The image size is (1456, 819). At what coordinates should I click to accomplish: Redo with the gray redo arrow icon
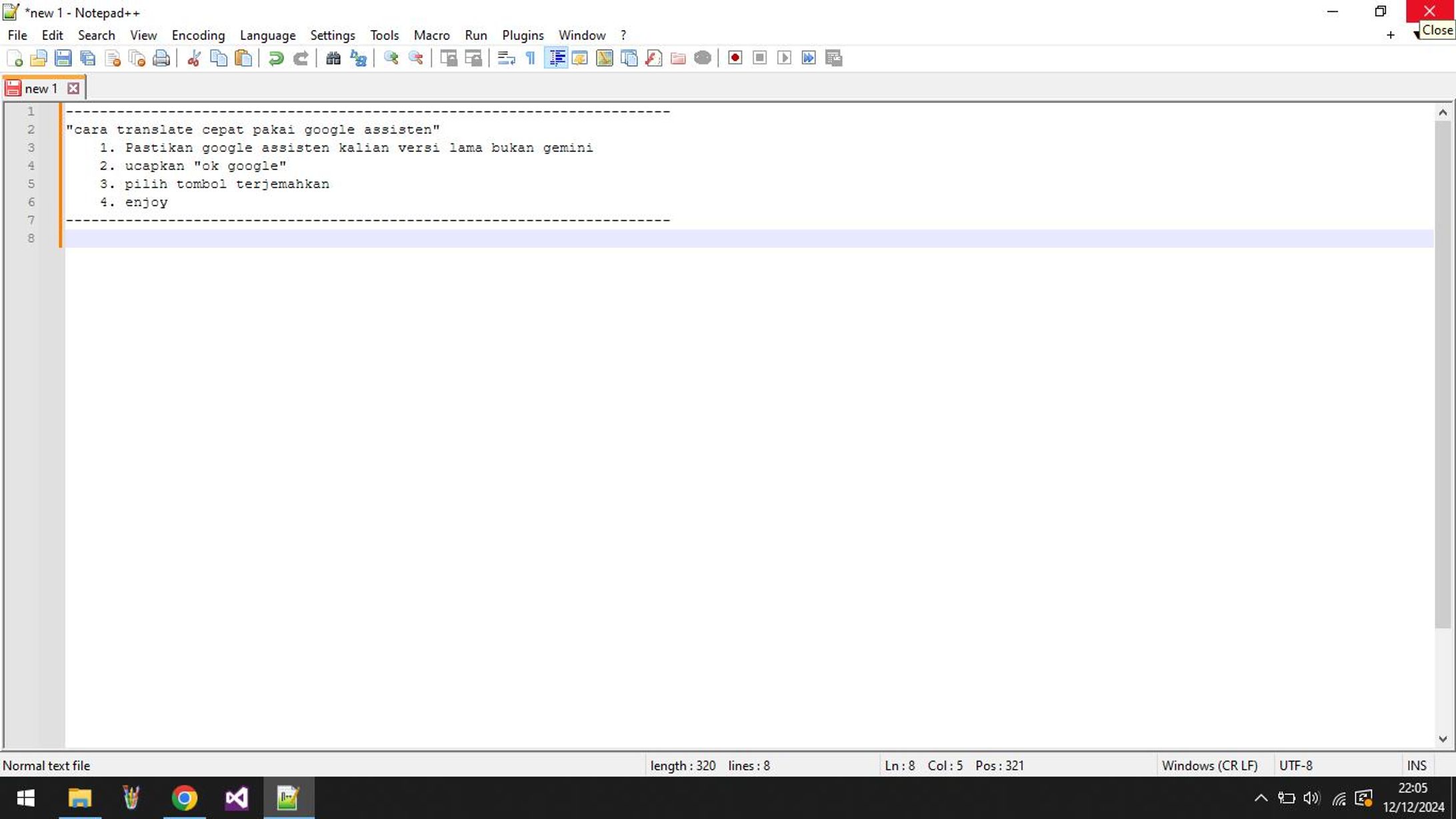(301, 59)
